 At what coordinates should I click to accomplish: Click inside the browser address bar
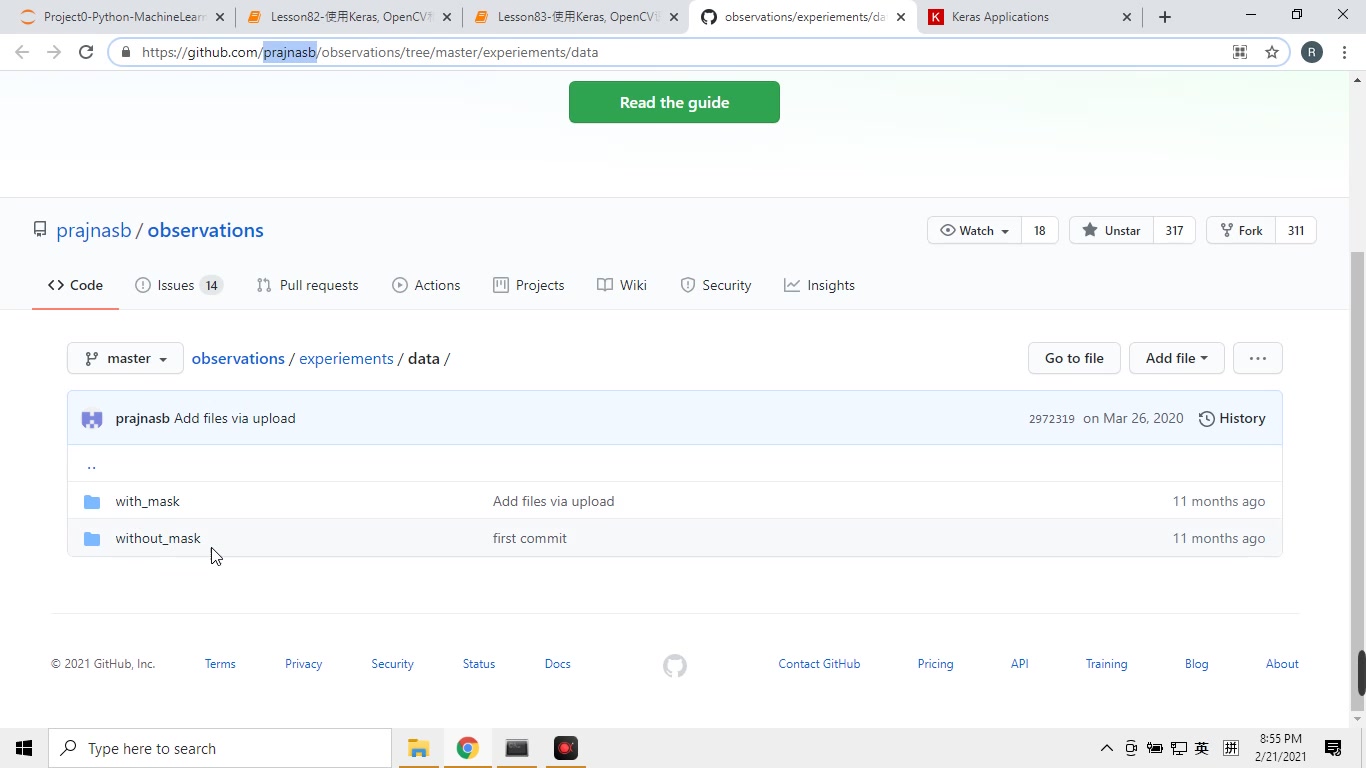[600, 52]
